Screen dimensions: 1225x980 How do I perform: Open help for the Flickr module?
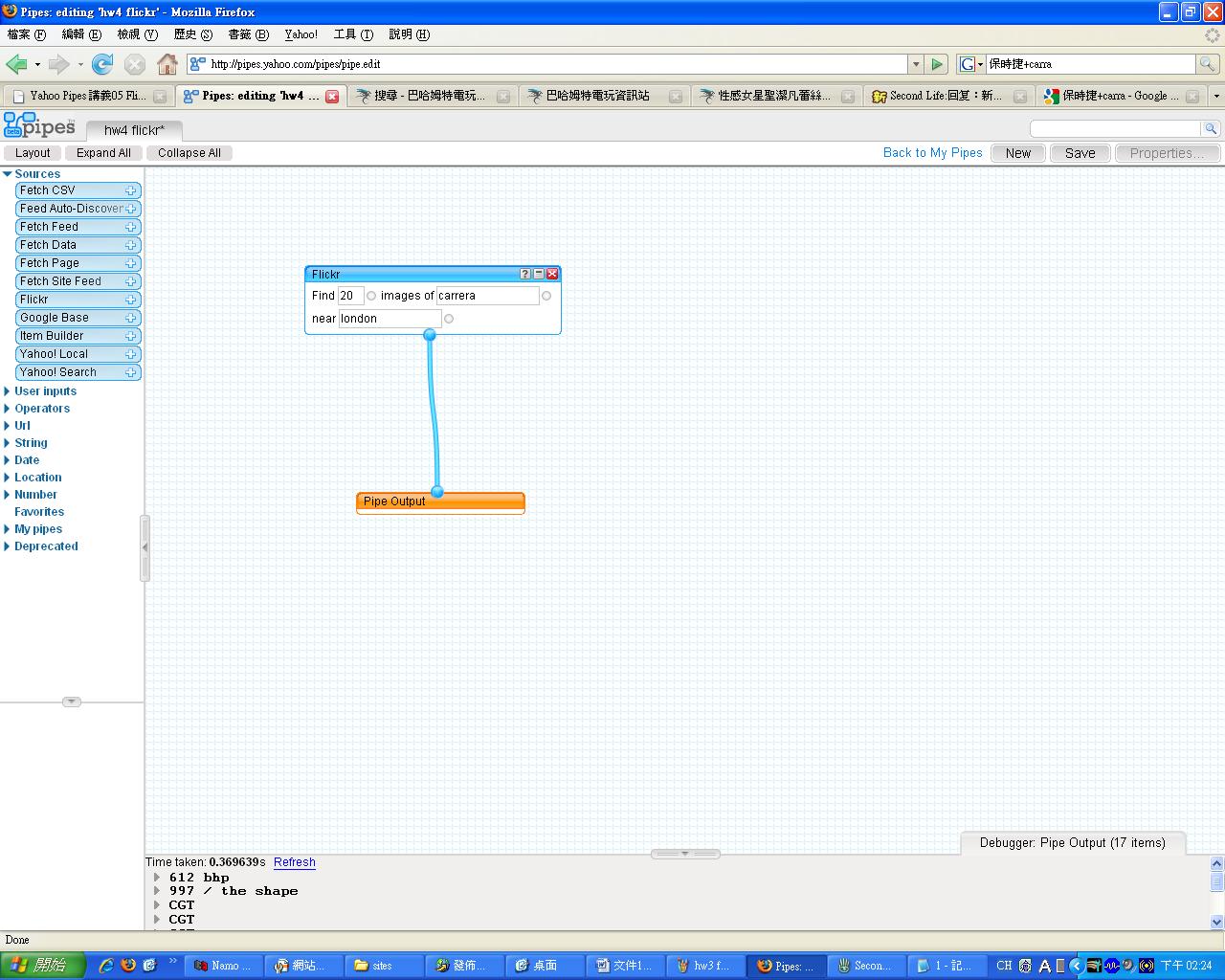coord(524,274)
